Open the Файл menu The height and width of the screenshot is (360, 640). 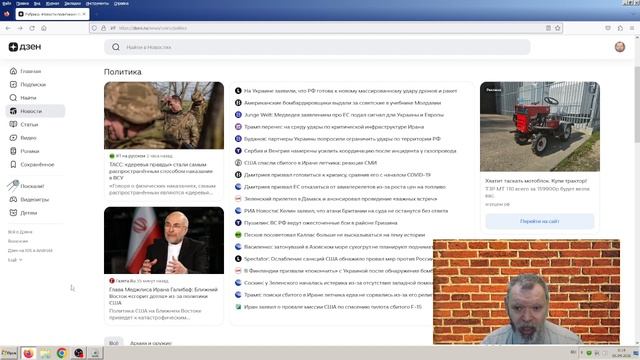click(x=7, y=3)
